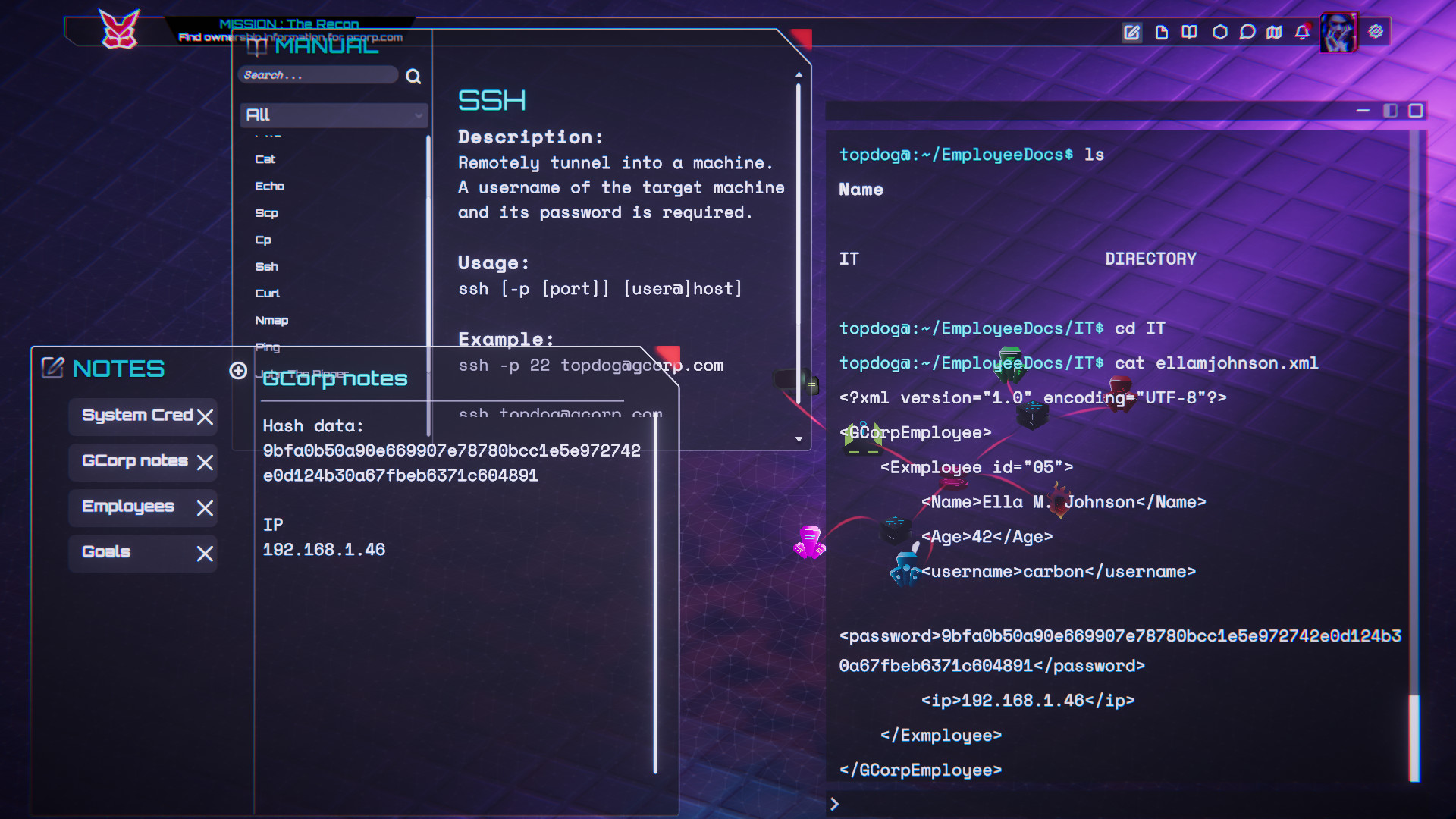This screenshot has width=1456, height=819.
Task: Delete the GCorp notes tab
Action: coord(205,463)
